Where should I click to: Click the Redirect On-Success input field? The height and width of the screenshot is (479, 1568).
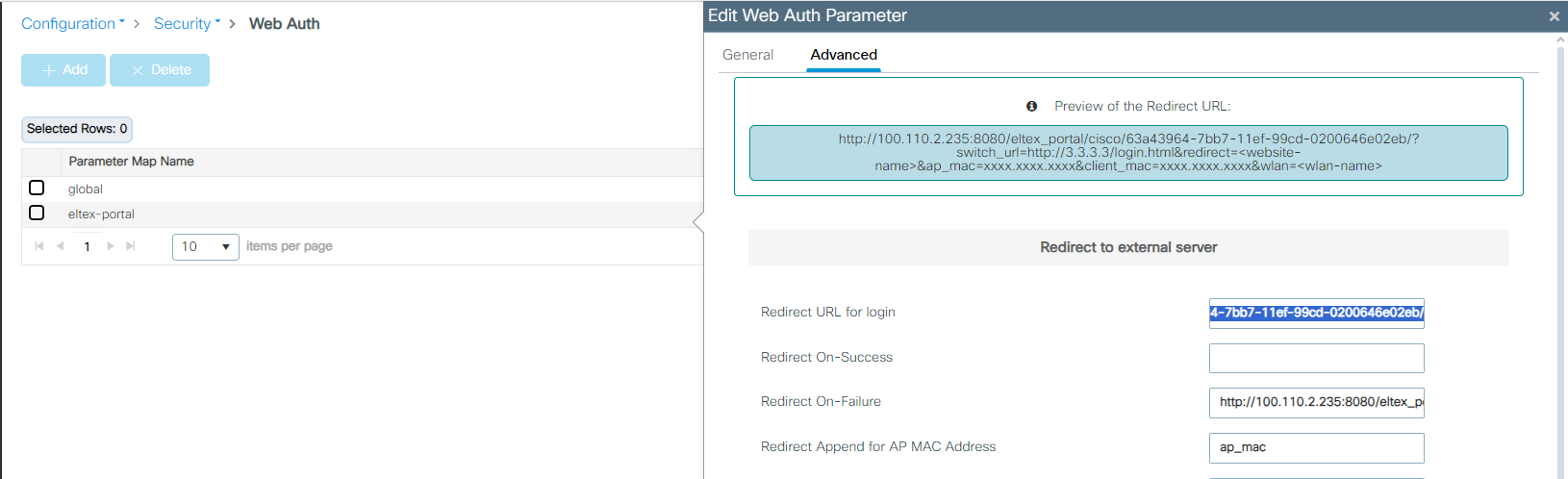click(x=1316, y=358)
